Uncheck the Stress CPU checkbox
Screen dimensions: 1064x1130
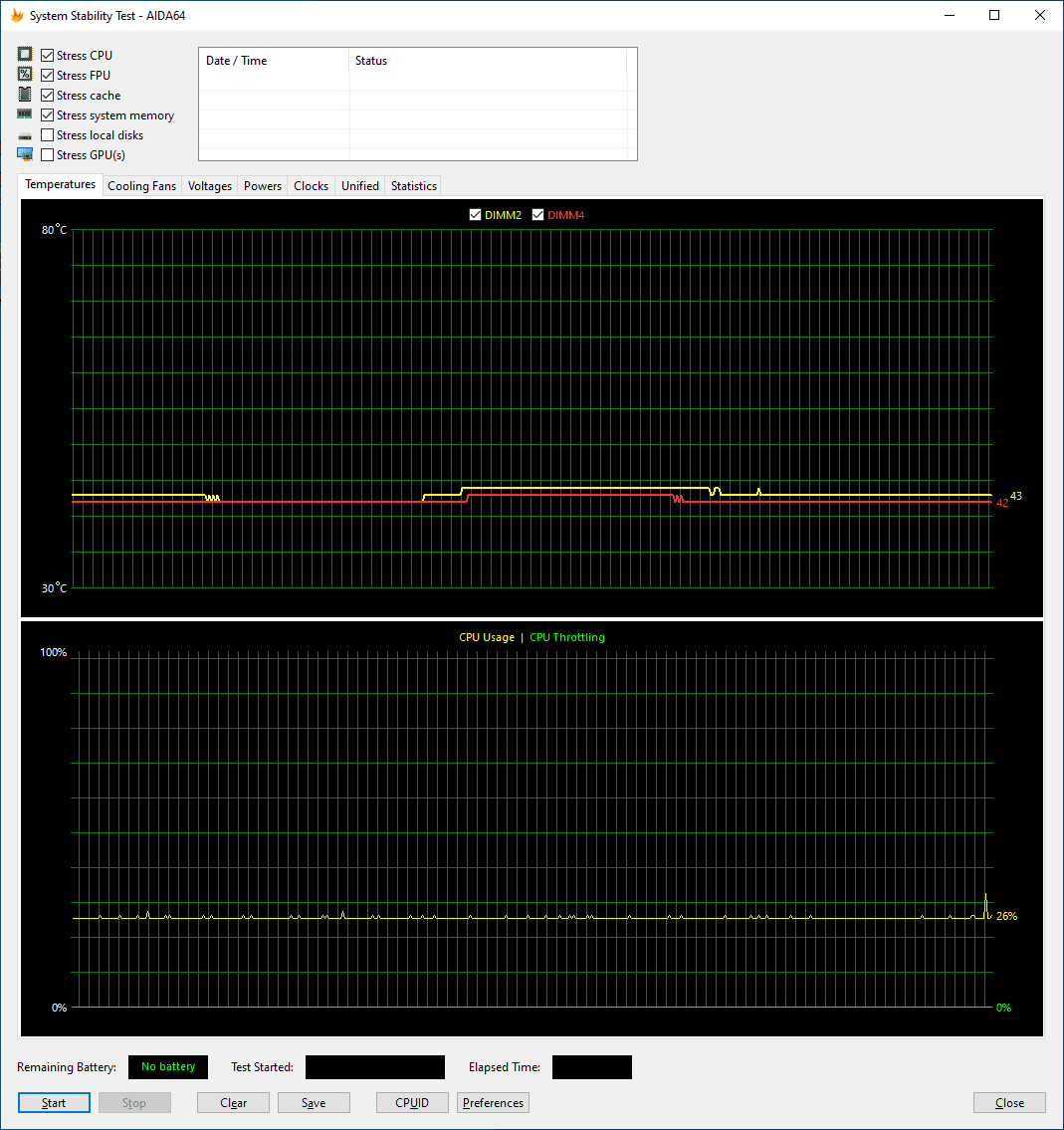click(48, 56)
